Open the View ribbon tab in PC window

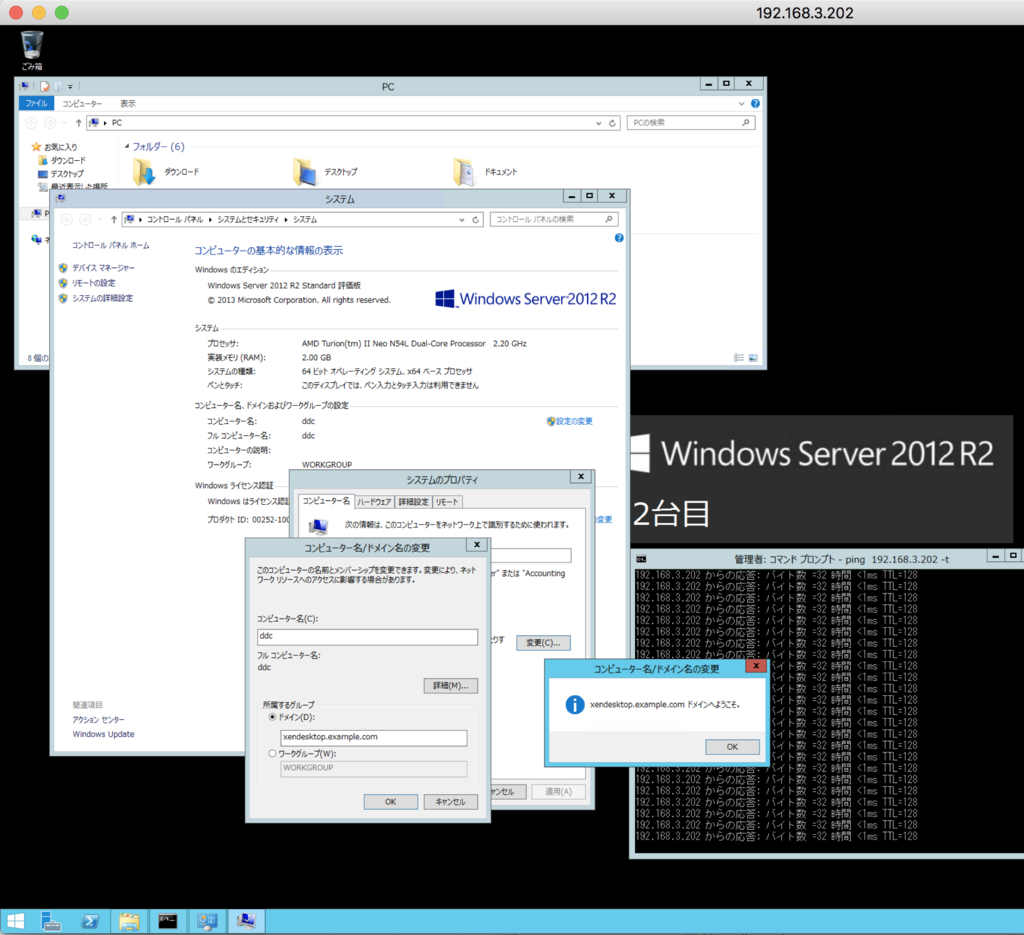point(127,103)
